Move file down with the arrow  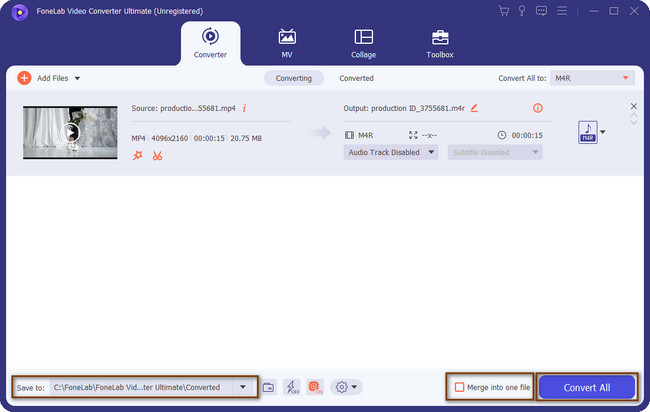click(633, 122)
